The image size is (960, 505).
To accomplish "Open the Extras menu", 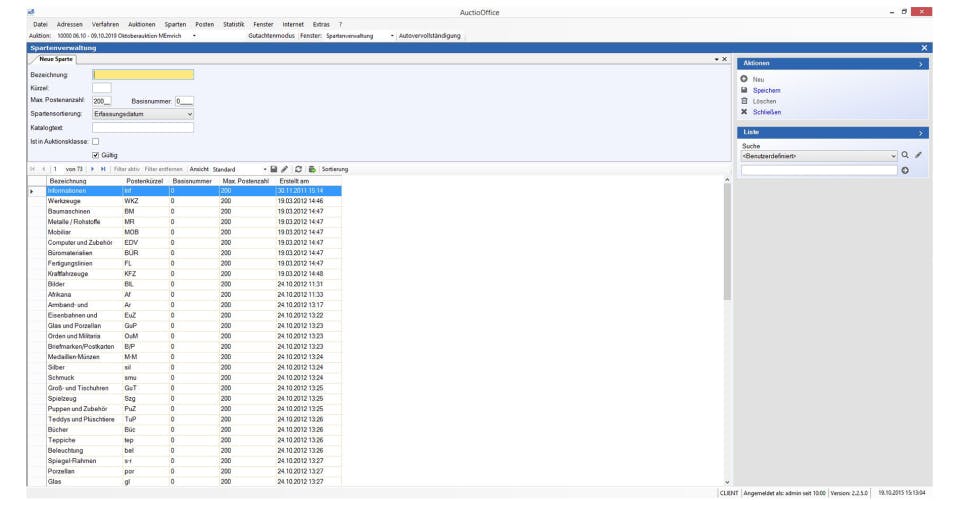I will [x=321, y=24].
